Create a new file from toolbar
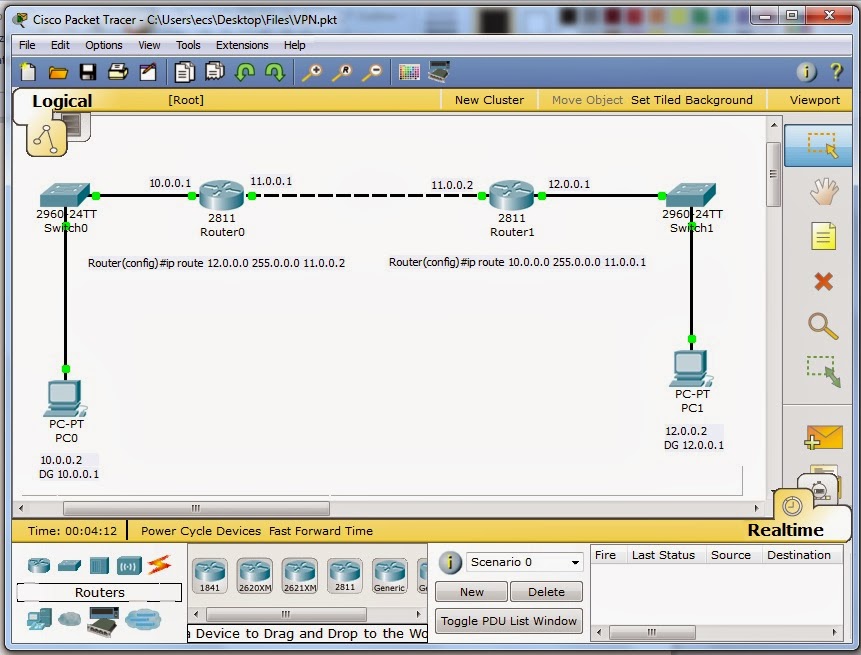 [x=28, y=72]
